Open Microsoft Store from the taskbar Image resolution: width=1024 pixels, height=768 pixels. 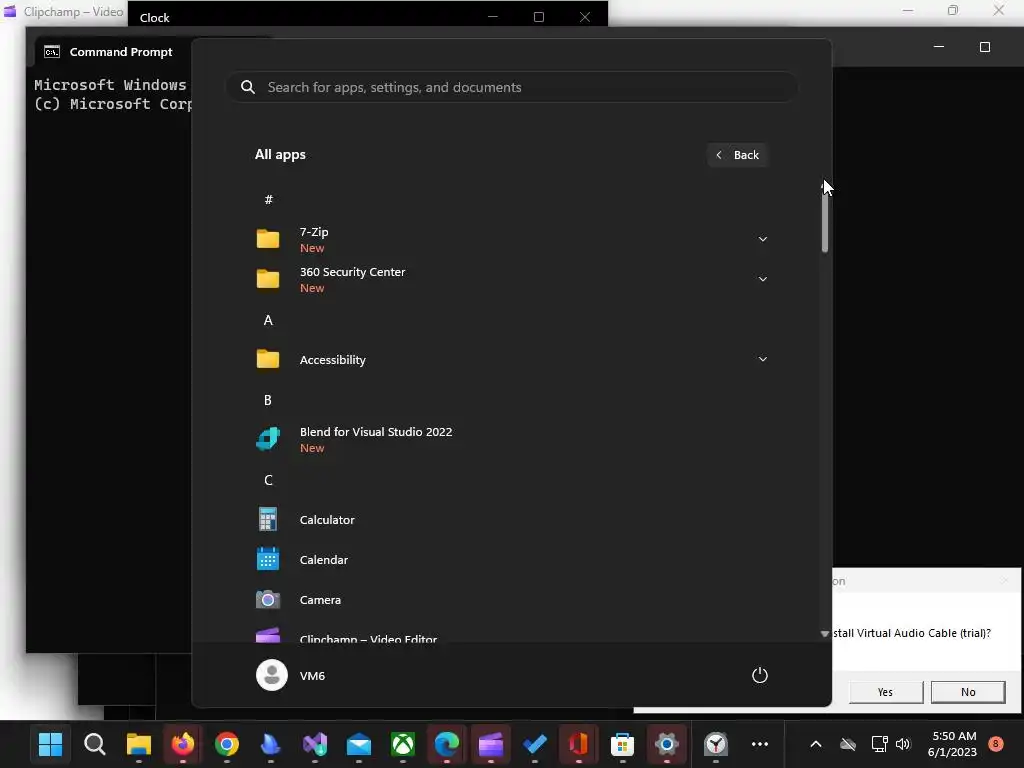622,744
